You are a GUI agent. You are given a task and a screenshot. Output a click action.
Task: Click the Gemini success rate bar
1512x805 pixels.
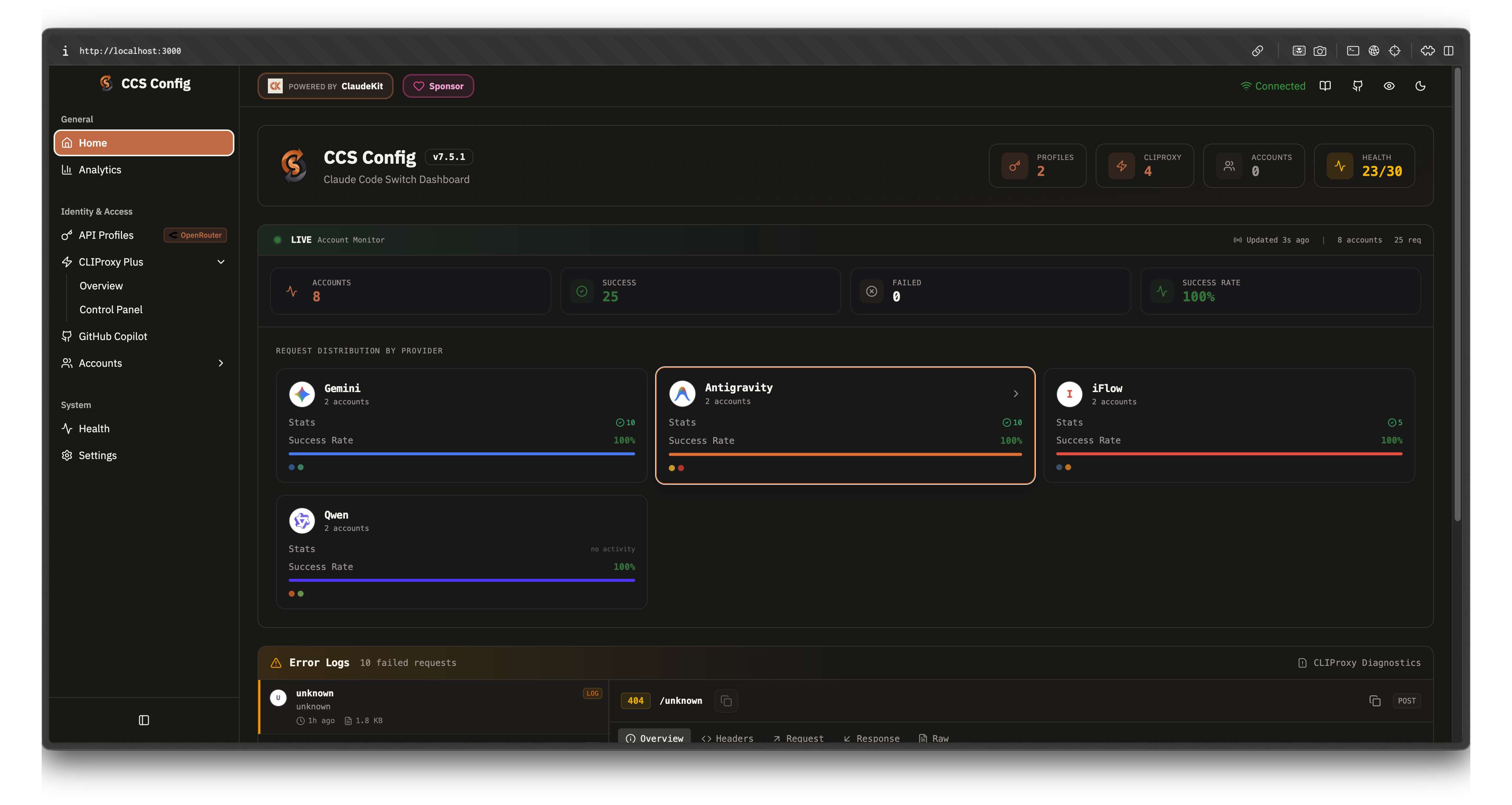tap(461, 453)
